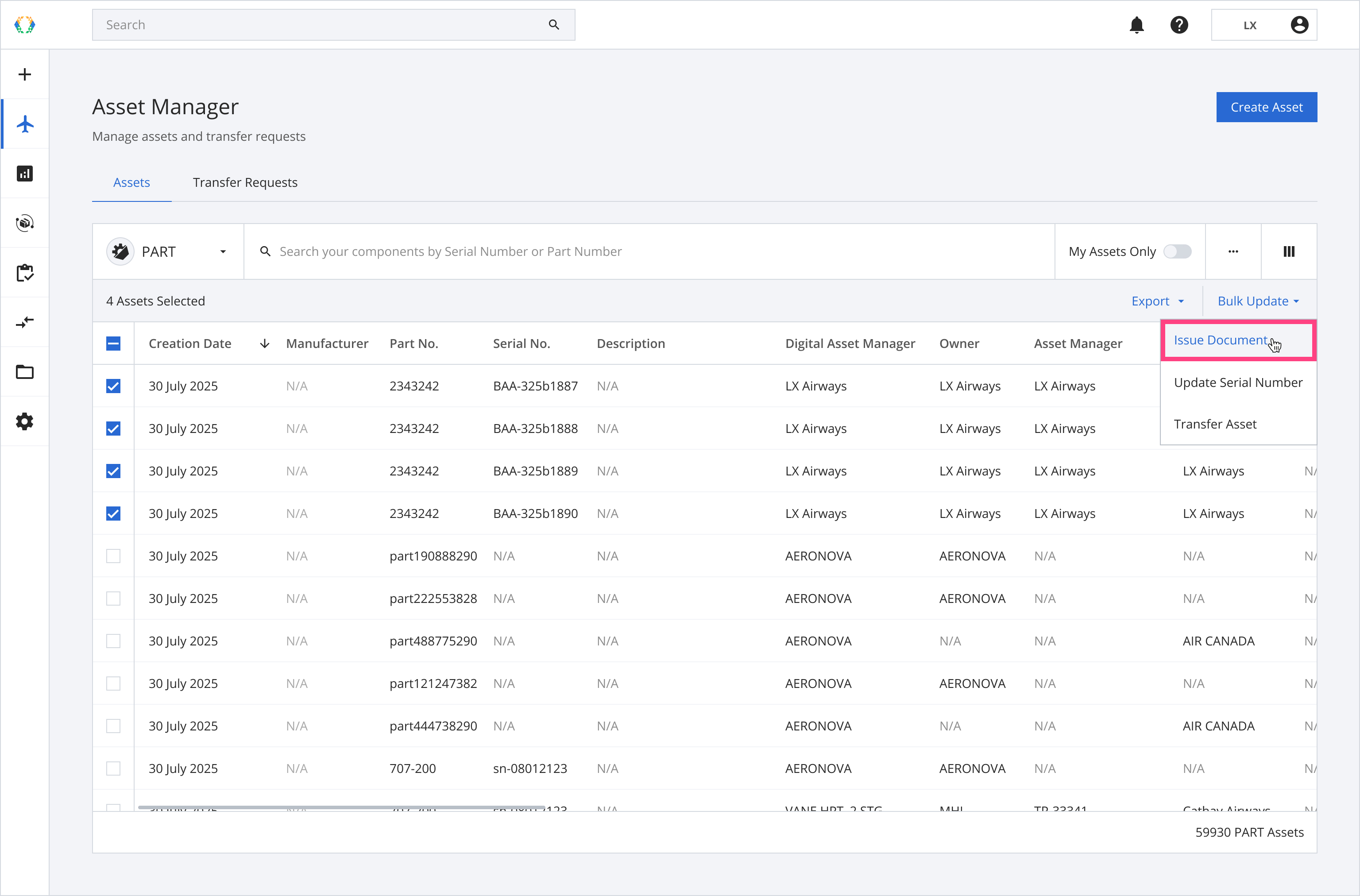Uncheck row with serial BAA-325b1887
This screenshot has height=896, width=1360.
113,386
